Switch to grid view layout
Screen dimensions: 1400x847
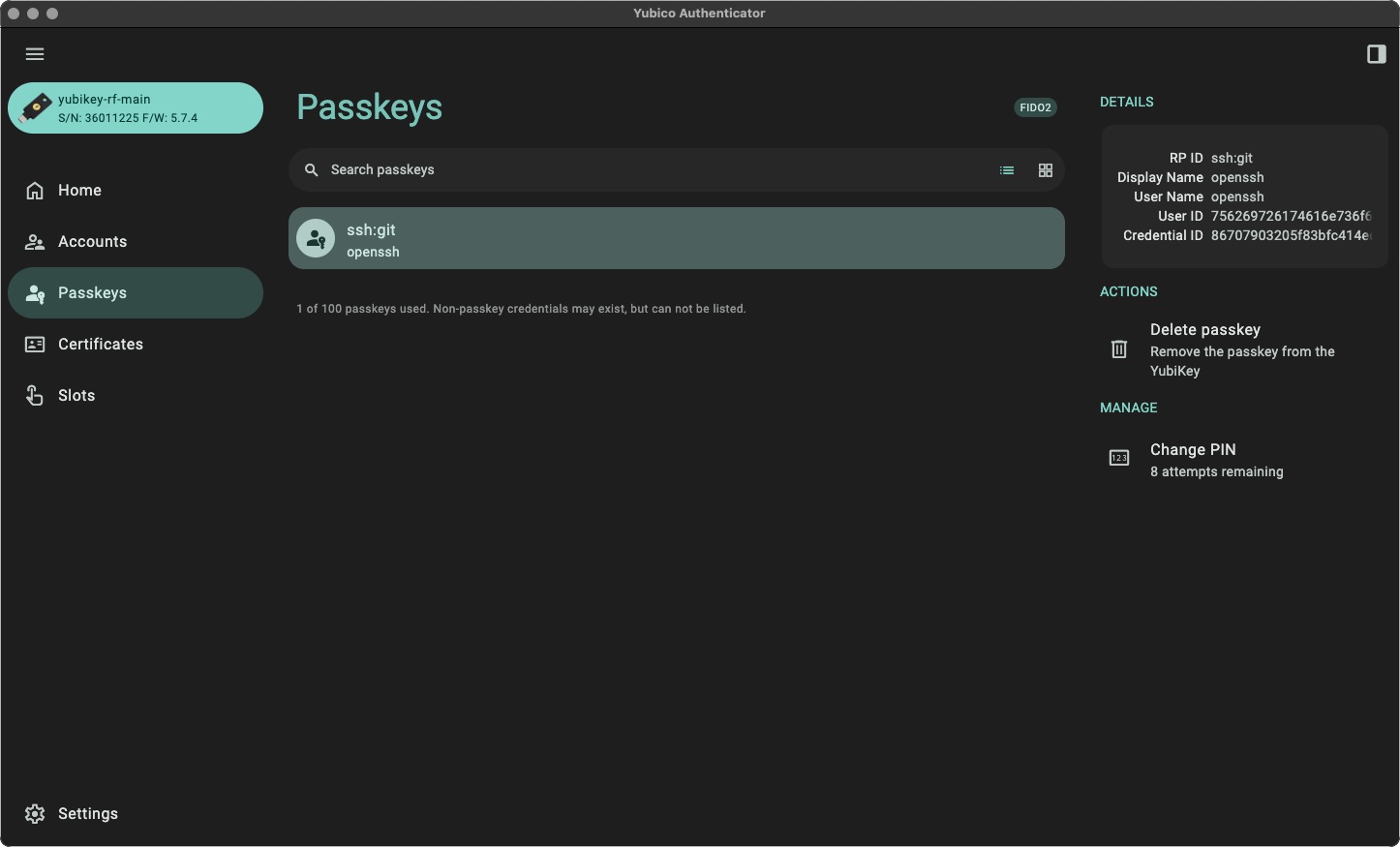click(1046, 170)
